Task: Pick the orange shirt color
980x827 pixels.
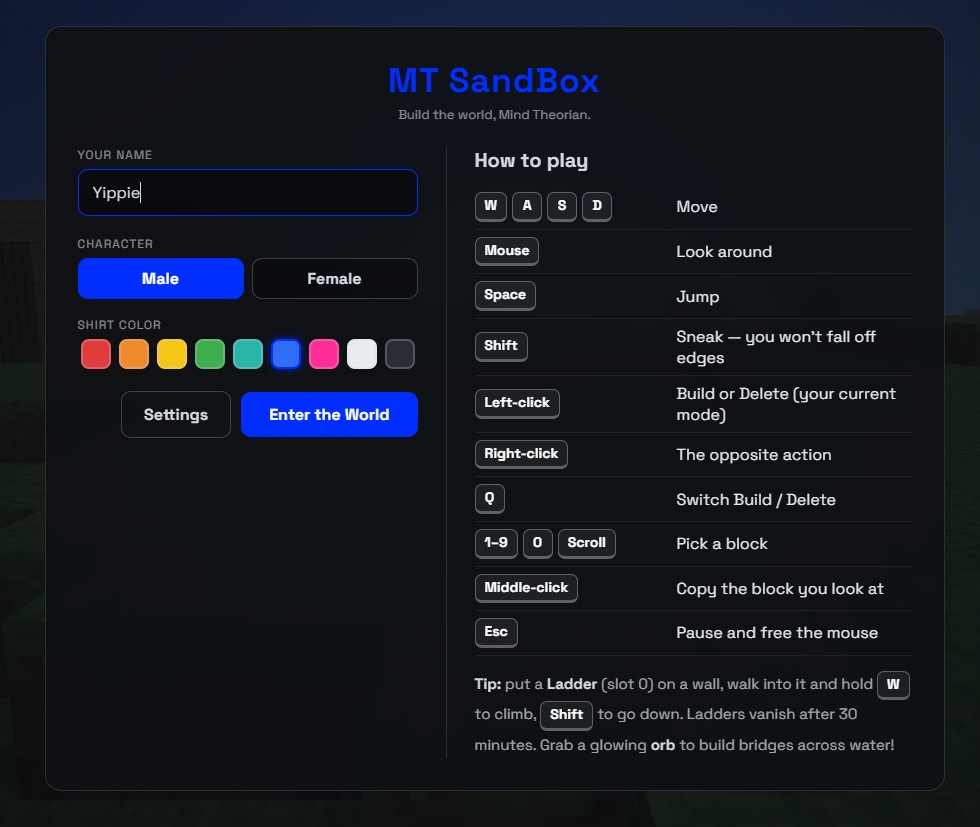Action: [134, 354]
